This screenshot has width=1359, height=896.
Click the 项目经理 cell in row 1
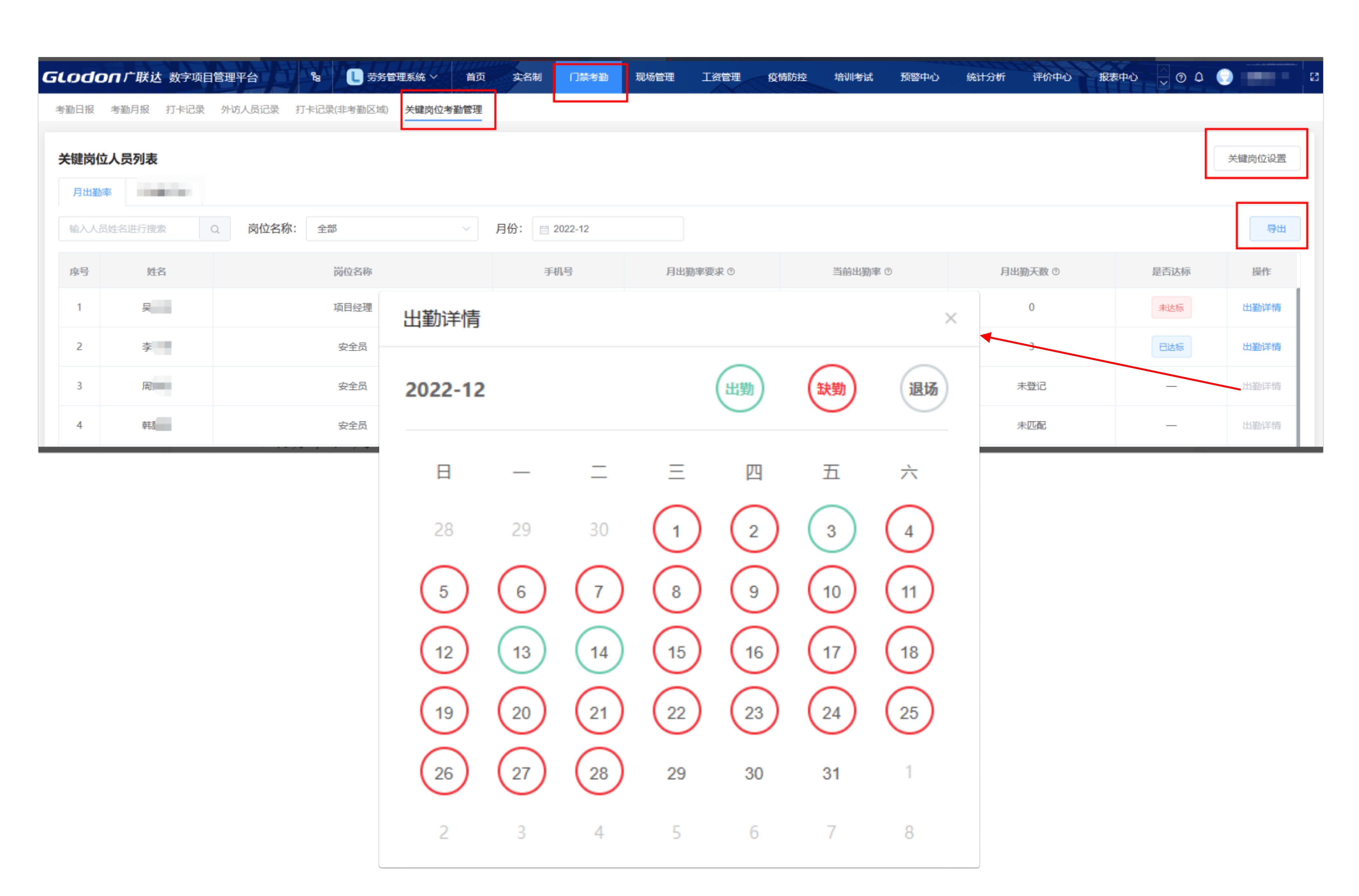pos(353,307)
